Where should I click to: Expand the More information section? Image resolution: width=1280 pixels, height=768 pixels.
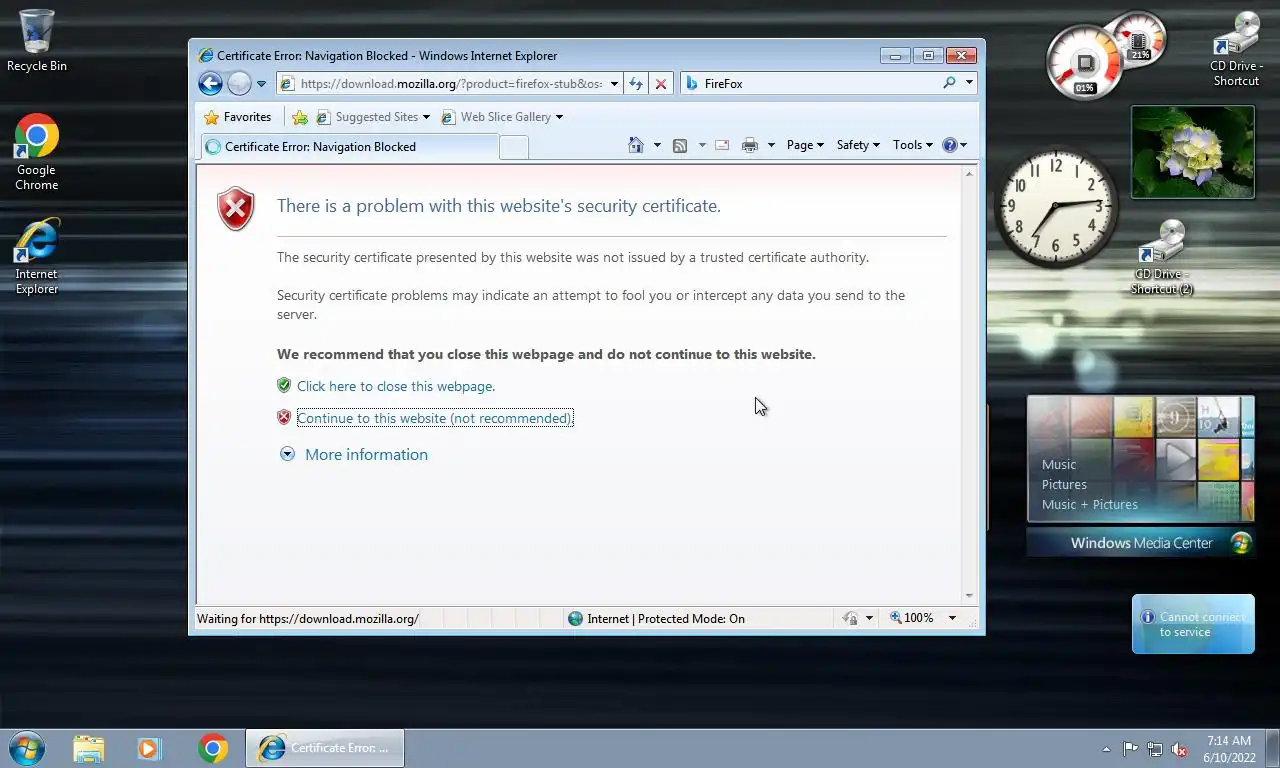click(x=366, y=454)
